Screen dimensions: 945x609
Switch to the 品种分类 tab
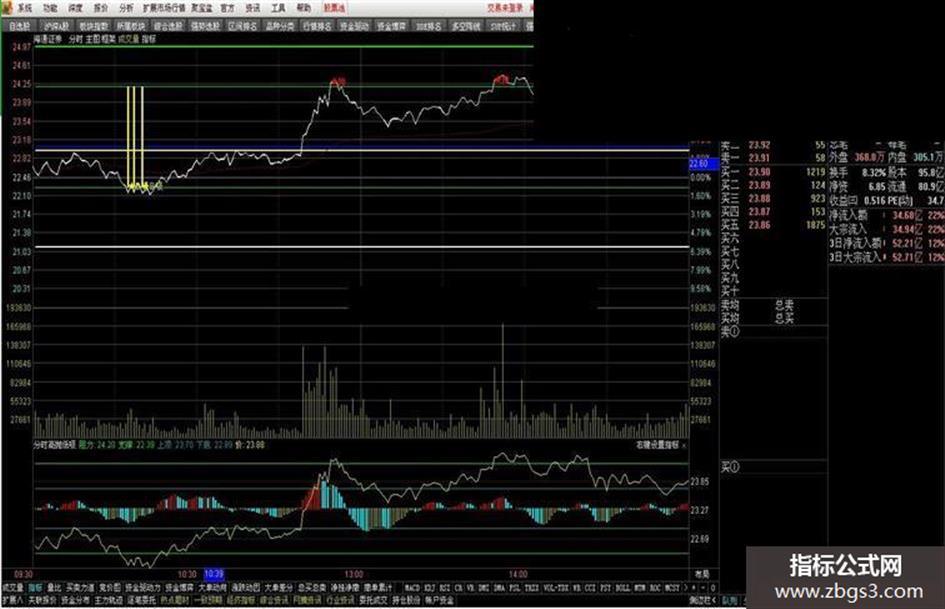[280, 26]
